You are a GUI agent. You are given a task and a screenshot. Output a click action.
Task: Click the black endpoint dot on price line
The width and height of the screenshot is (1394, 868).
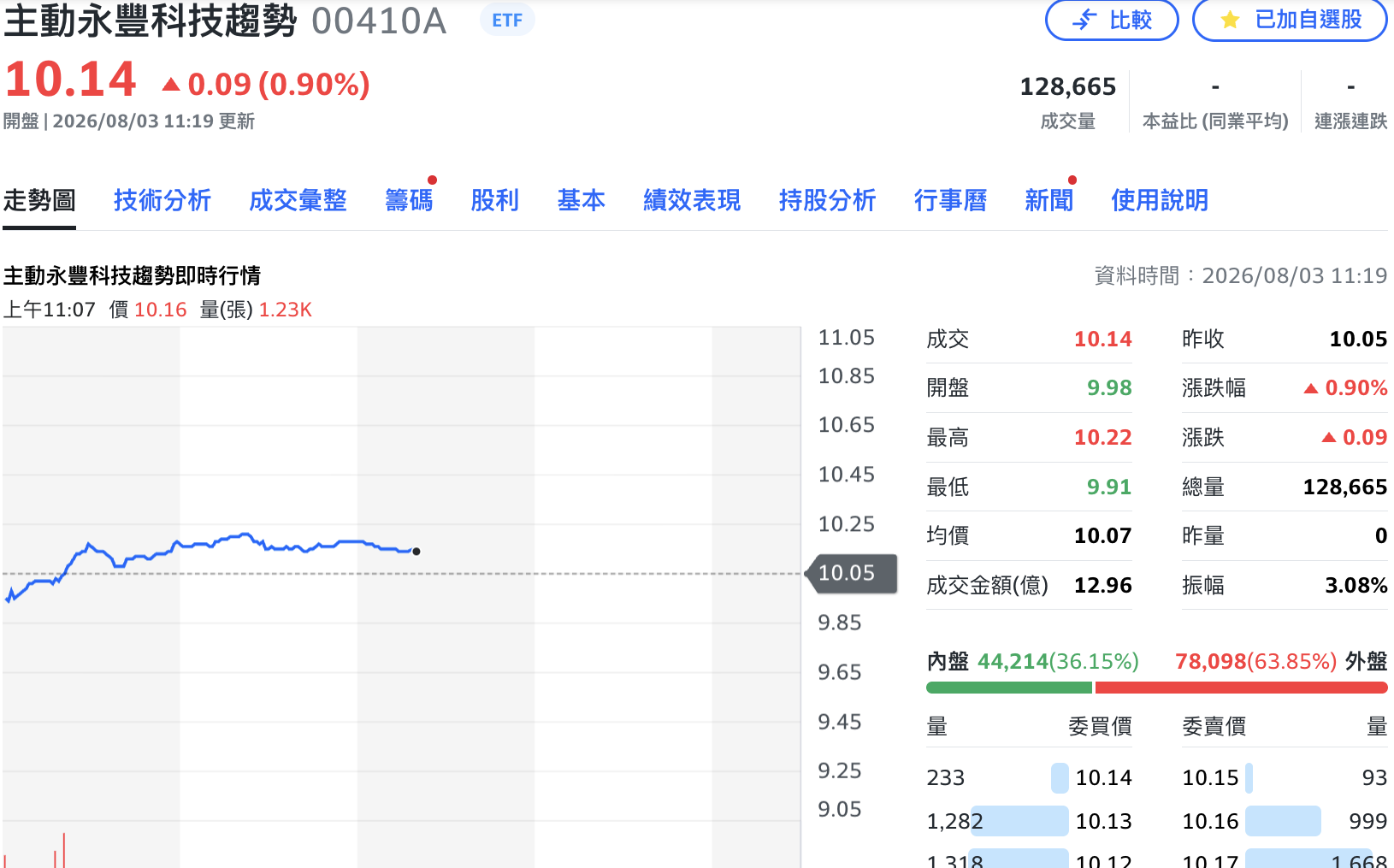point(416,552)
